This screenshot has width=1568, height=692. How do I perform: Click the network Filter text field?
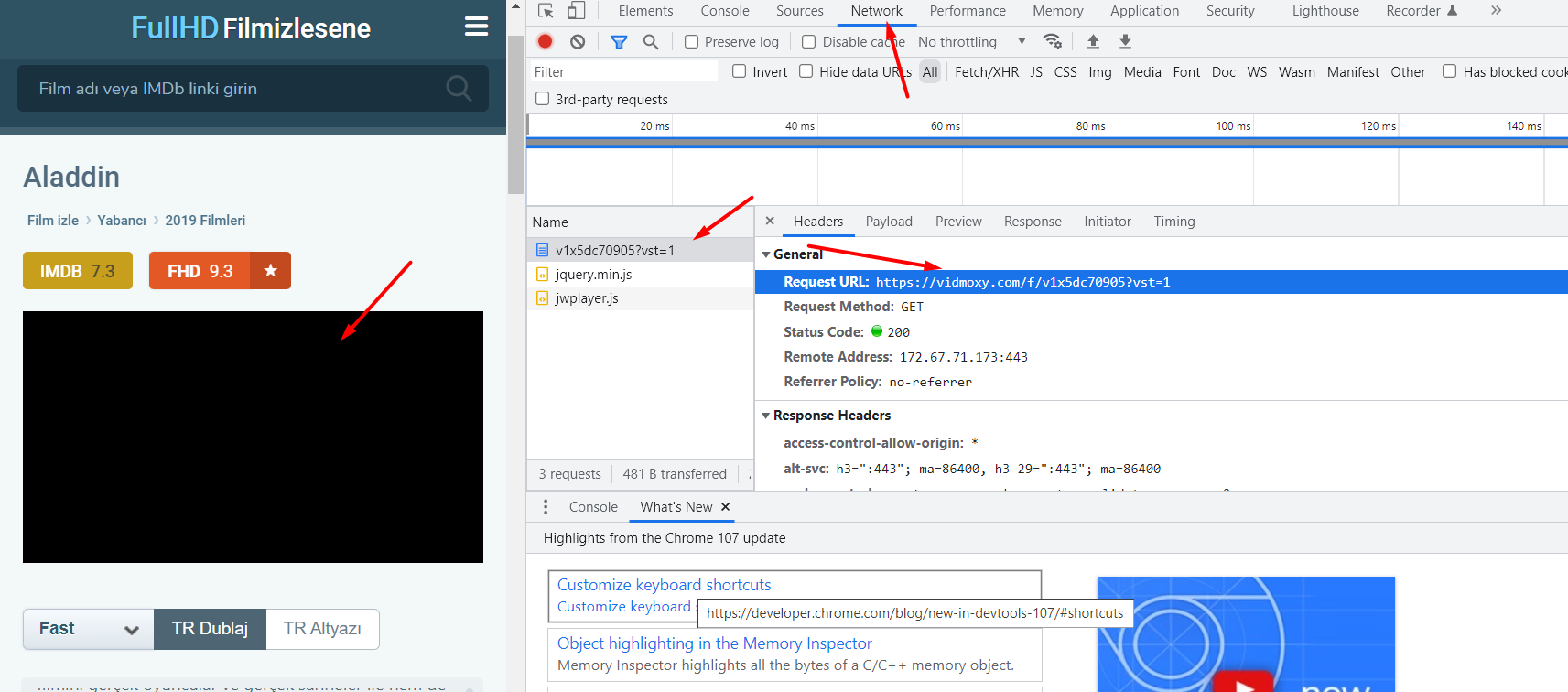pyautogui.click(x=624, y=72)
